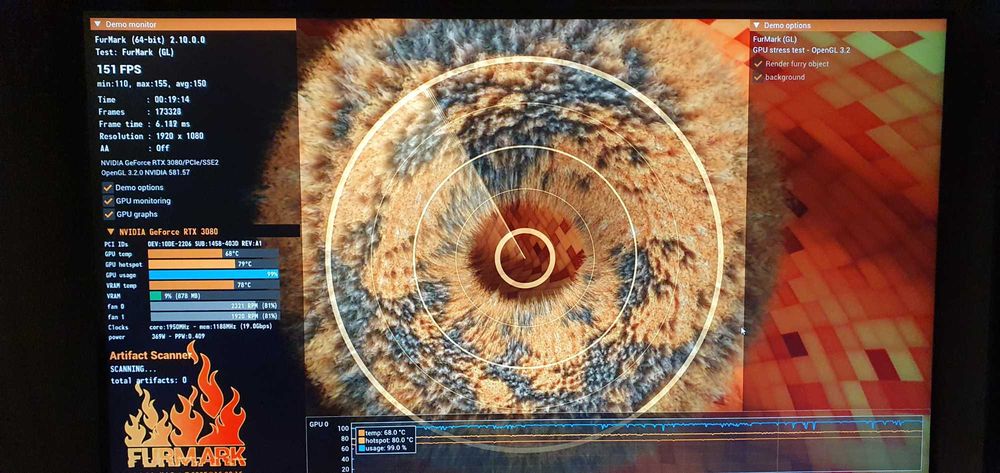Click the Clocks core/mem row
Screen dimensions: 1000x473
[188, 327]
